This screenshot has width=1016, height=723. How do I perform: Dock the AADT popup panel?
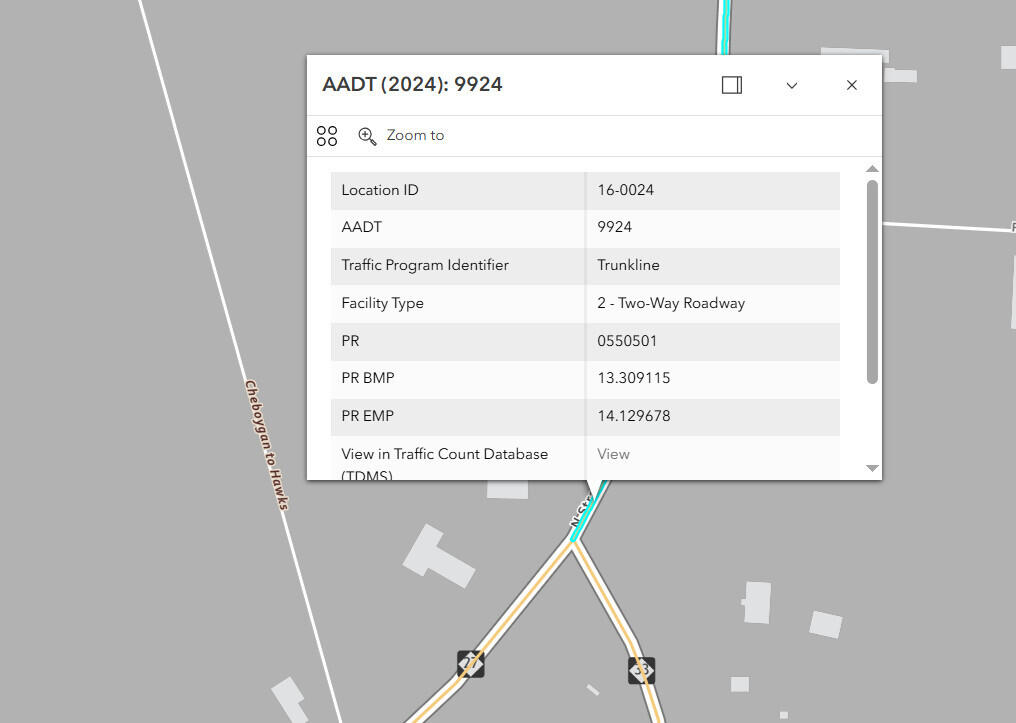[x=732, y=85]
